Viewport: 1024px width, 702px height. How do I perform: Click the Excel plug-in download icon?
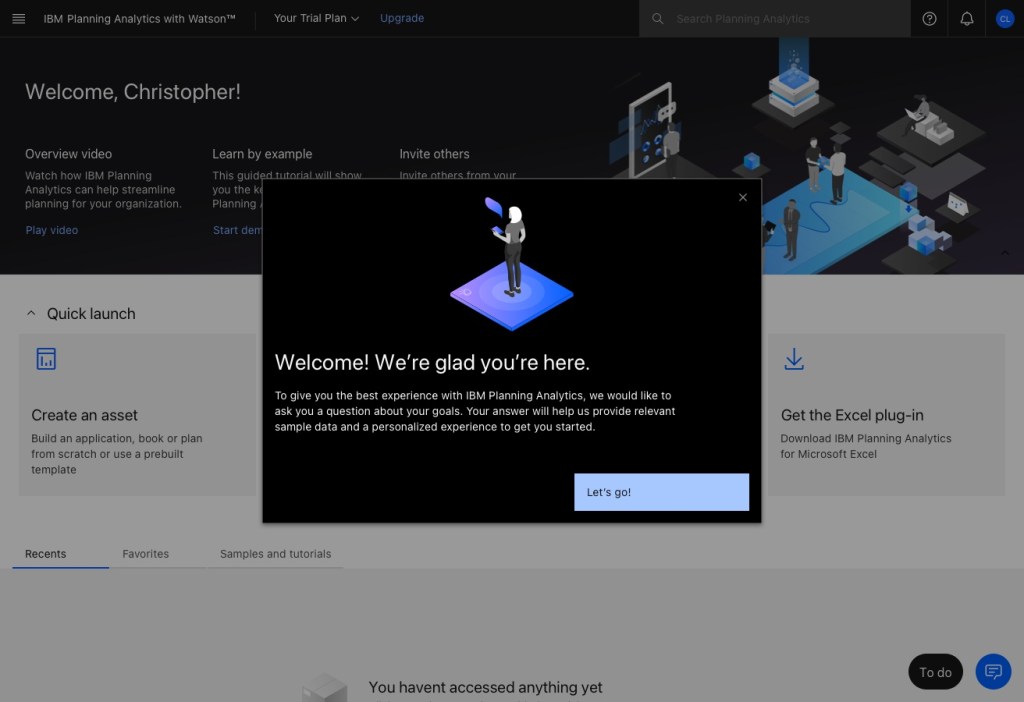click(794, 359)
